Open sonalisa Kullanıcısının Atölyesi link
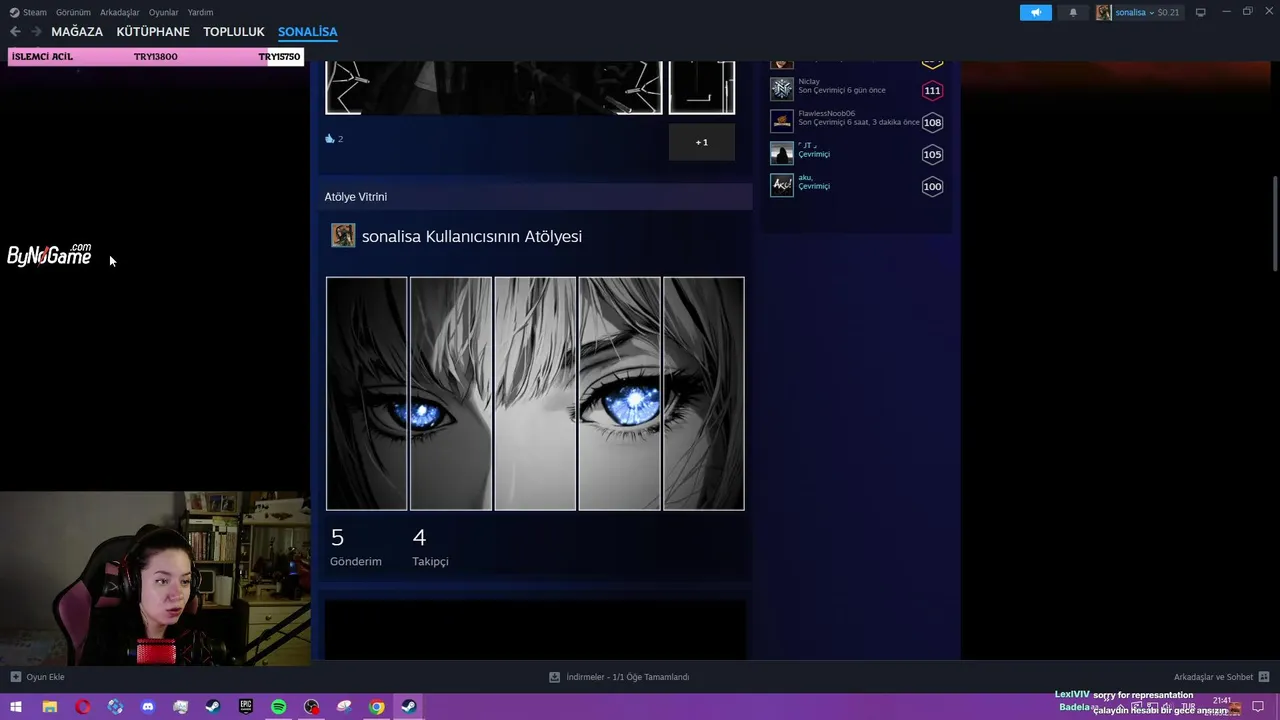 point(472,236)
